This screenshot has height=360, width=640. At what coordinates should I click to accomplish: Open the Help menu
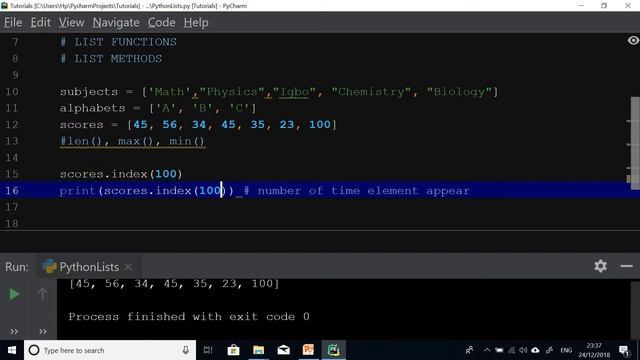[x=196, y=22]
